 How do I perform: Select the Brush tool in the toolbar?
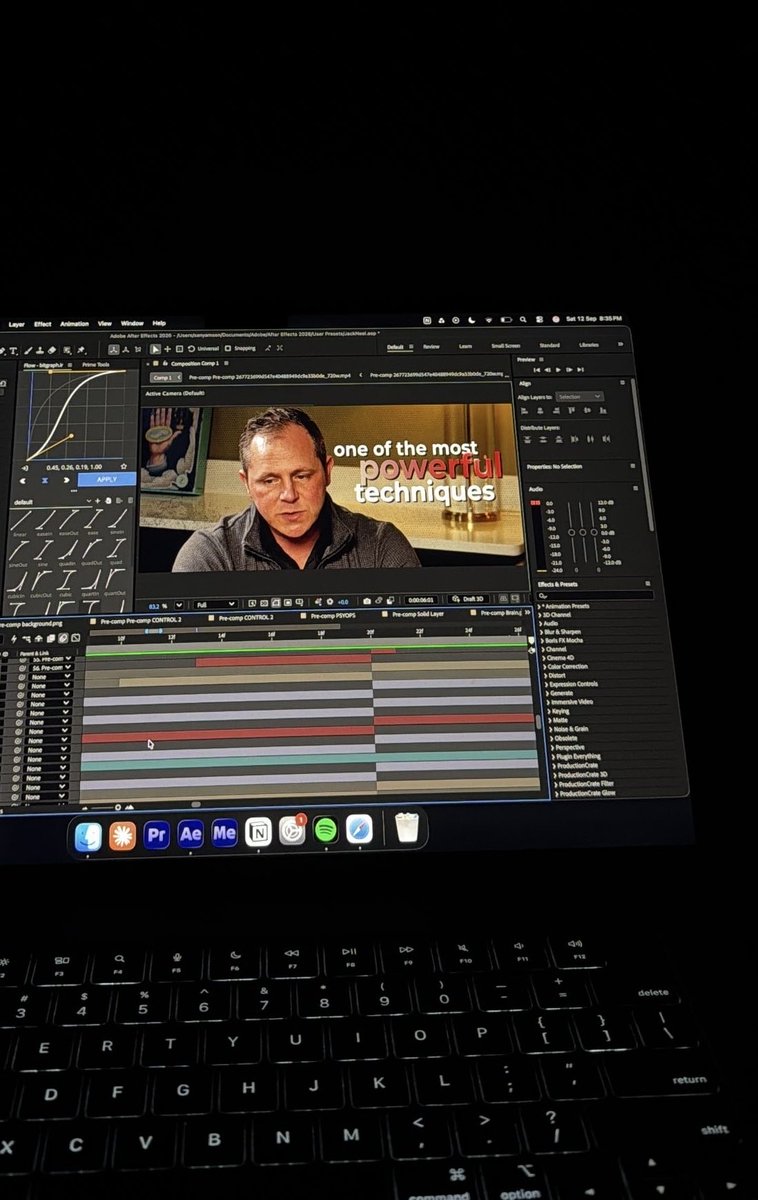coord(29,350)
